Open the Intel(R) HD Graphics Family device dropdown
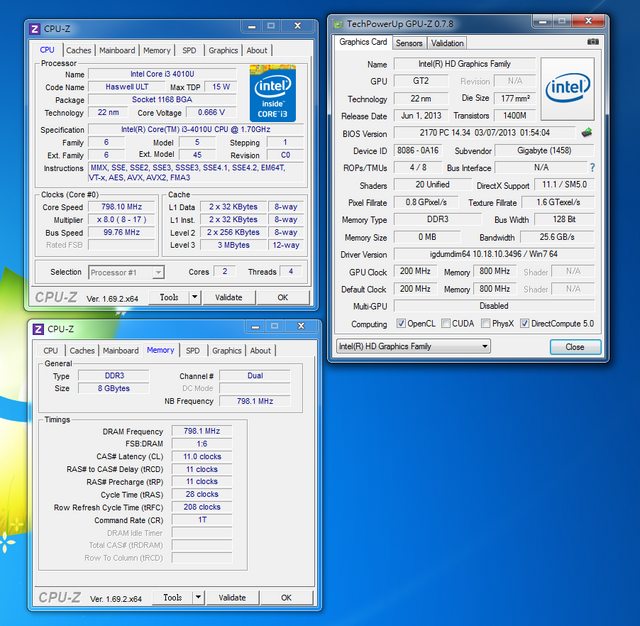The image size is (640, 626). (413, 346)
